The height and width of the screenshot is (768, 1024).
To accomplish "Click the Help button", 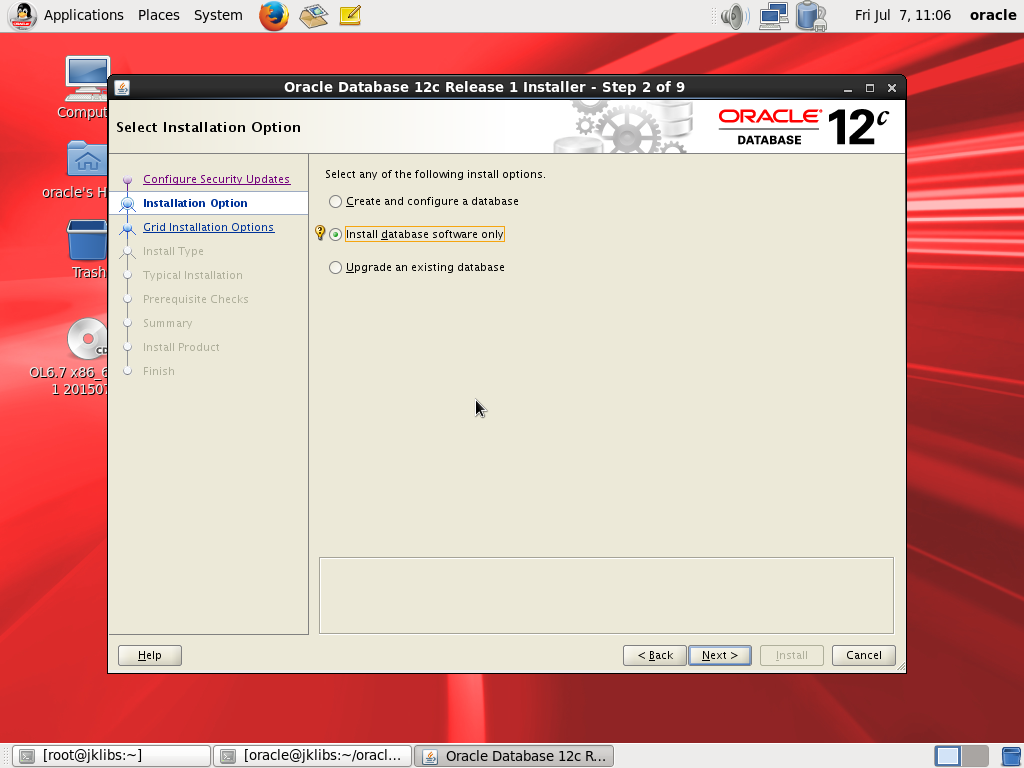I will (x=150, y=655).
